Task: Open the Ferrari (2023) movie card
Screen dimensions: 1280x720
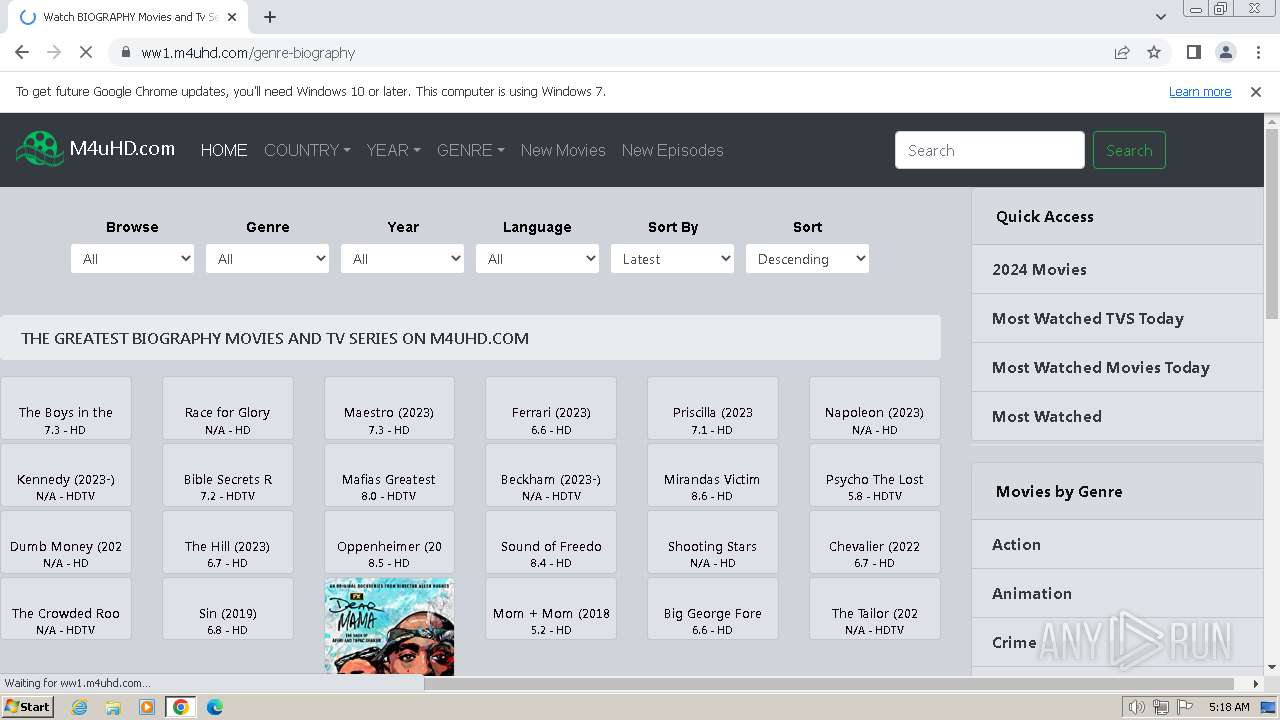Action: [x=551, y=408]
